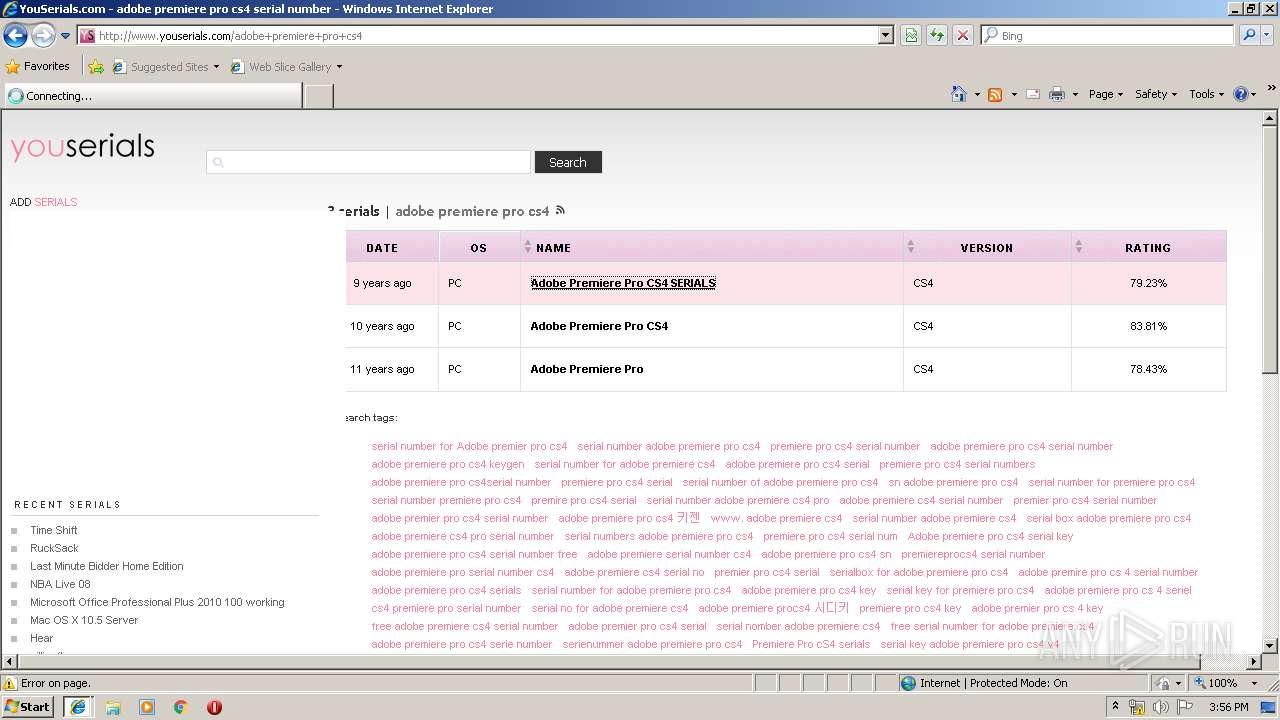The height and width of the screenshot is (720, 1280).
Task: Expand the Home button dropdown arrow
Action: click(x=977, y=94)
